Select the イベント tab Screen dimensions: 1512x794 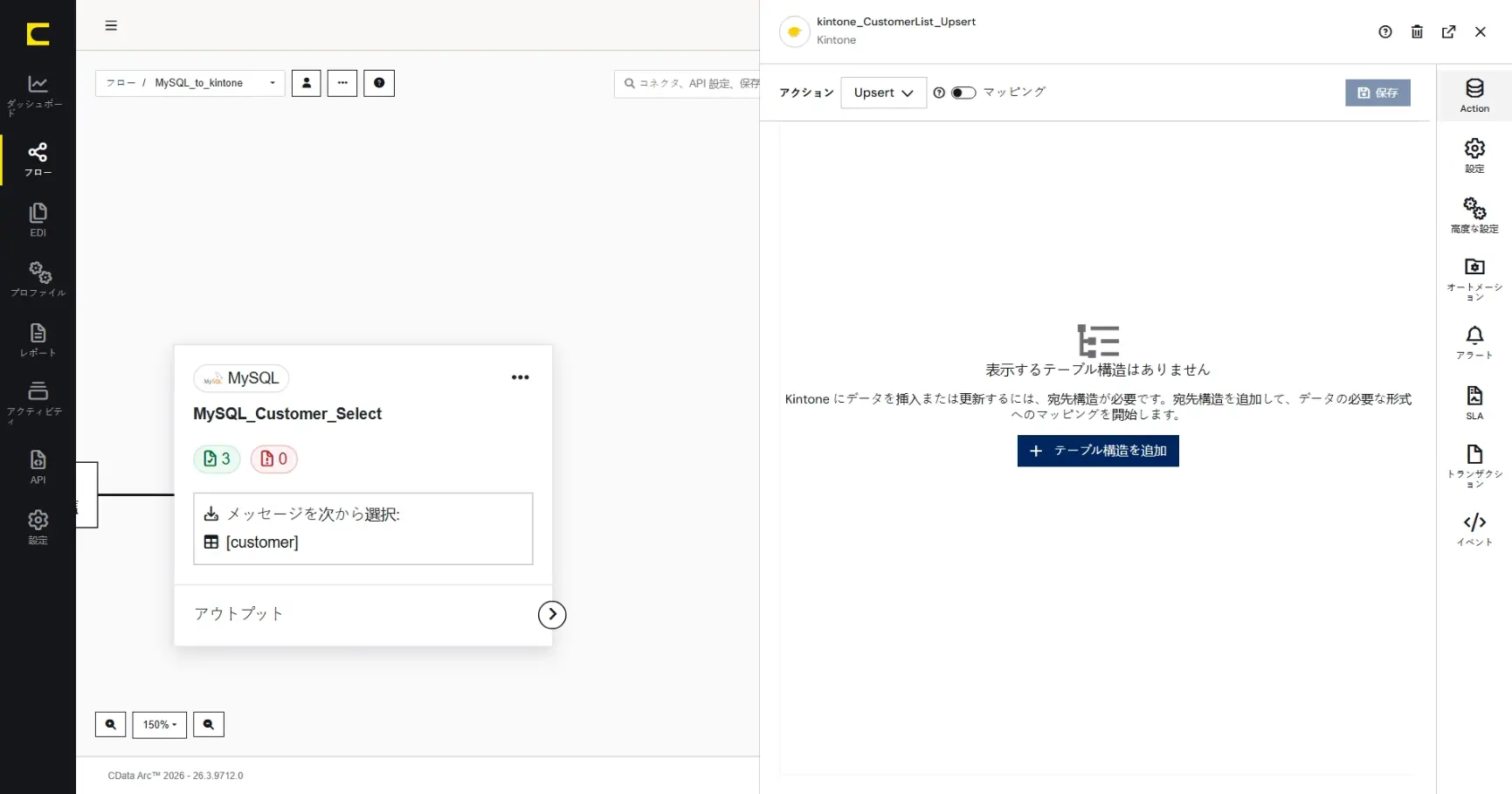tap(1474, 529)
